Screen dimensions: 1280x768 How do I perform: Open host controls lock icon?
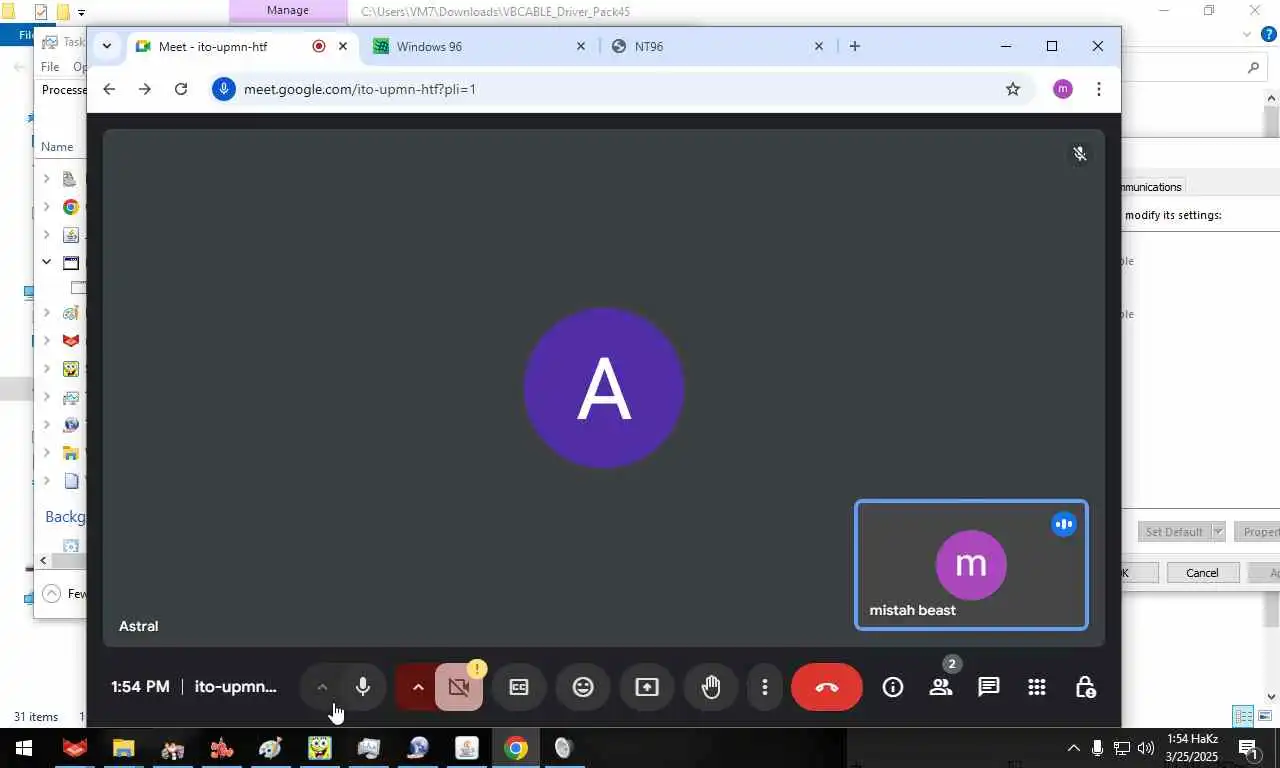pos(1085,687)
